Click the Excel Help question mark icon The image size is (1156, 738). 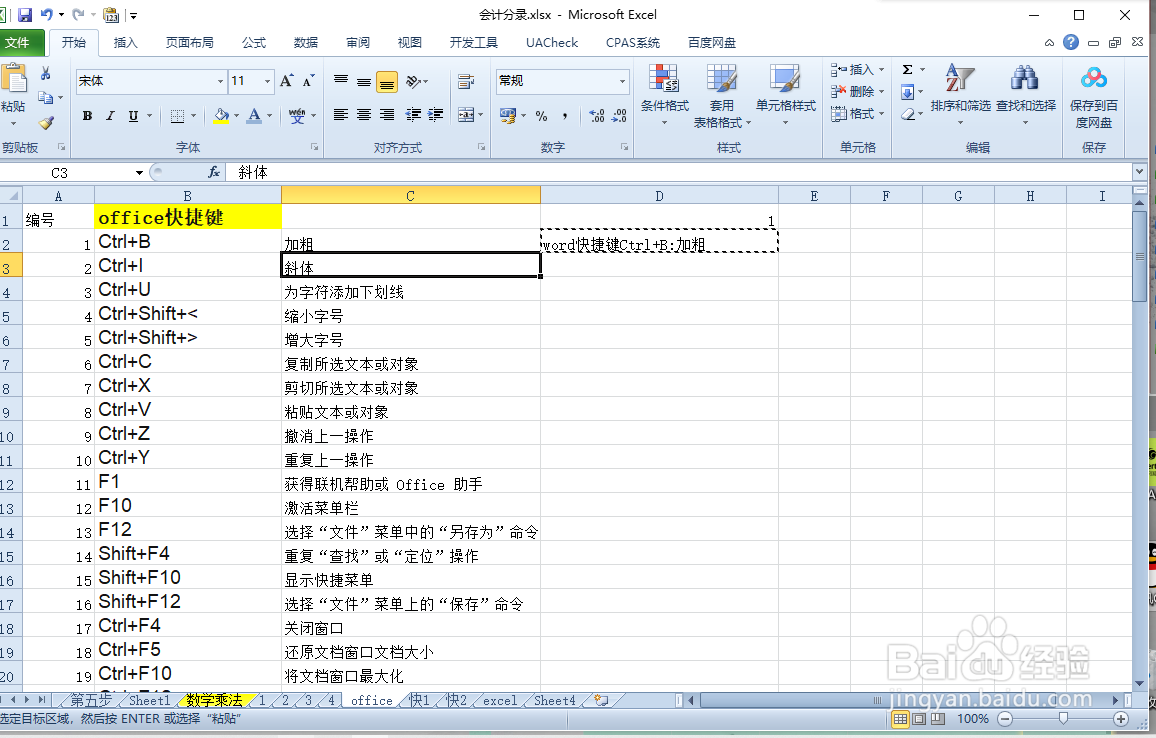click(1071, 43)
